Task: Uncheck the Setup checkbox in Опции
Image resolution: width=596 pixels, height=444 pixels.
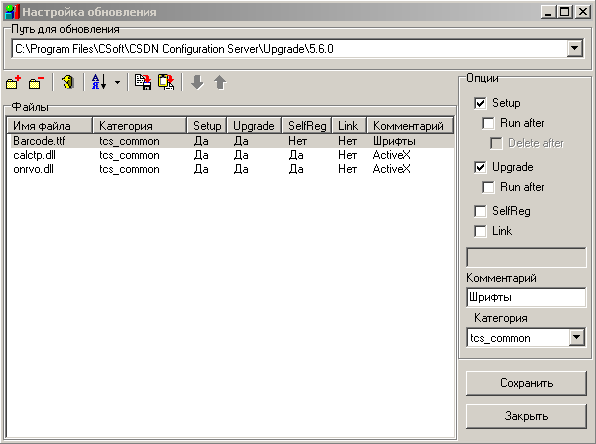Action: click(x=480, y=103)
